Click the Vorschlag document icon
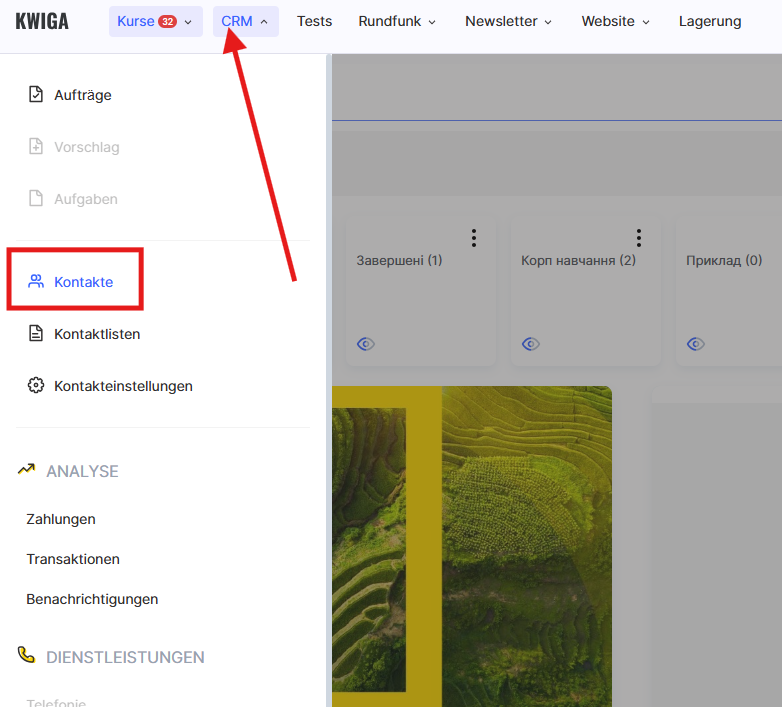The image size is (782, 707). (x=36, y=147)
